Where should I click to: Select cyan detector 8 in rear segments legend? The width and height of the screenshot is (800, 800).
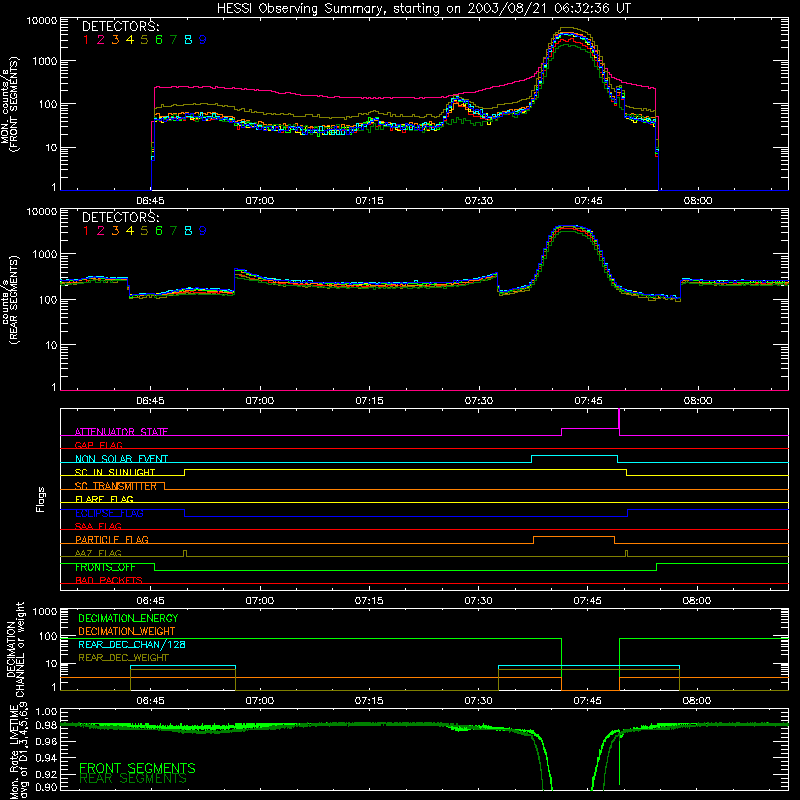pyautogui.click(x=188, y=231)
